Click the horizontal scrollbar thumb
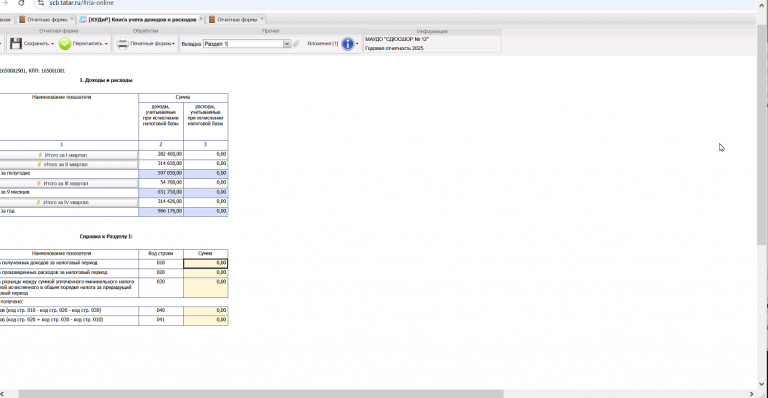 coord(261,394)
